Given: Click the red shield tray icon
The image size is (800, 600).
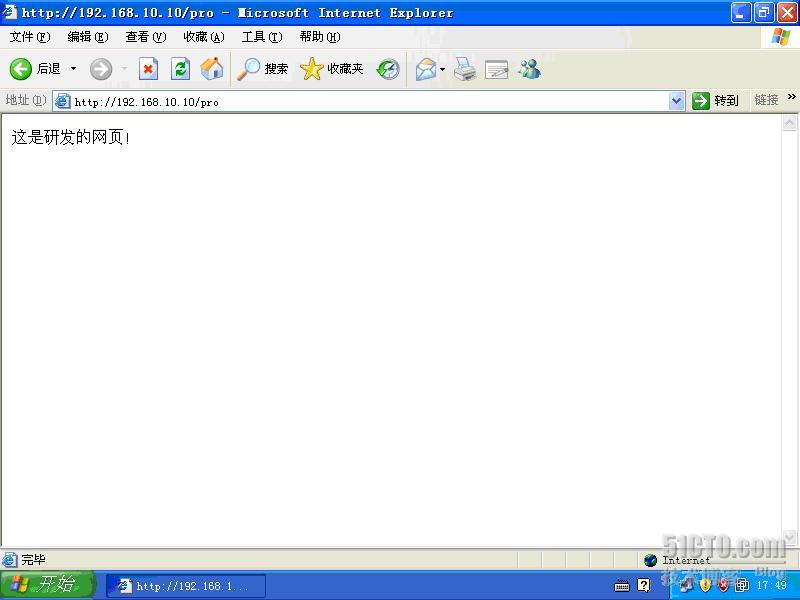Looking at the screenshot, I should [x=723, y=586].
